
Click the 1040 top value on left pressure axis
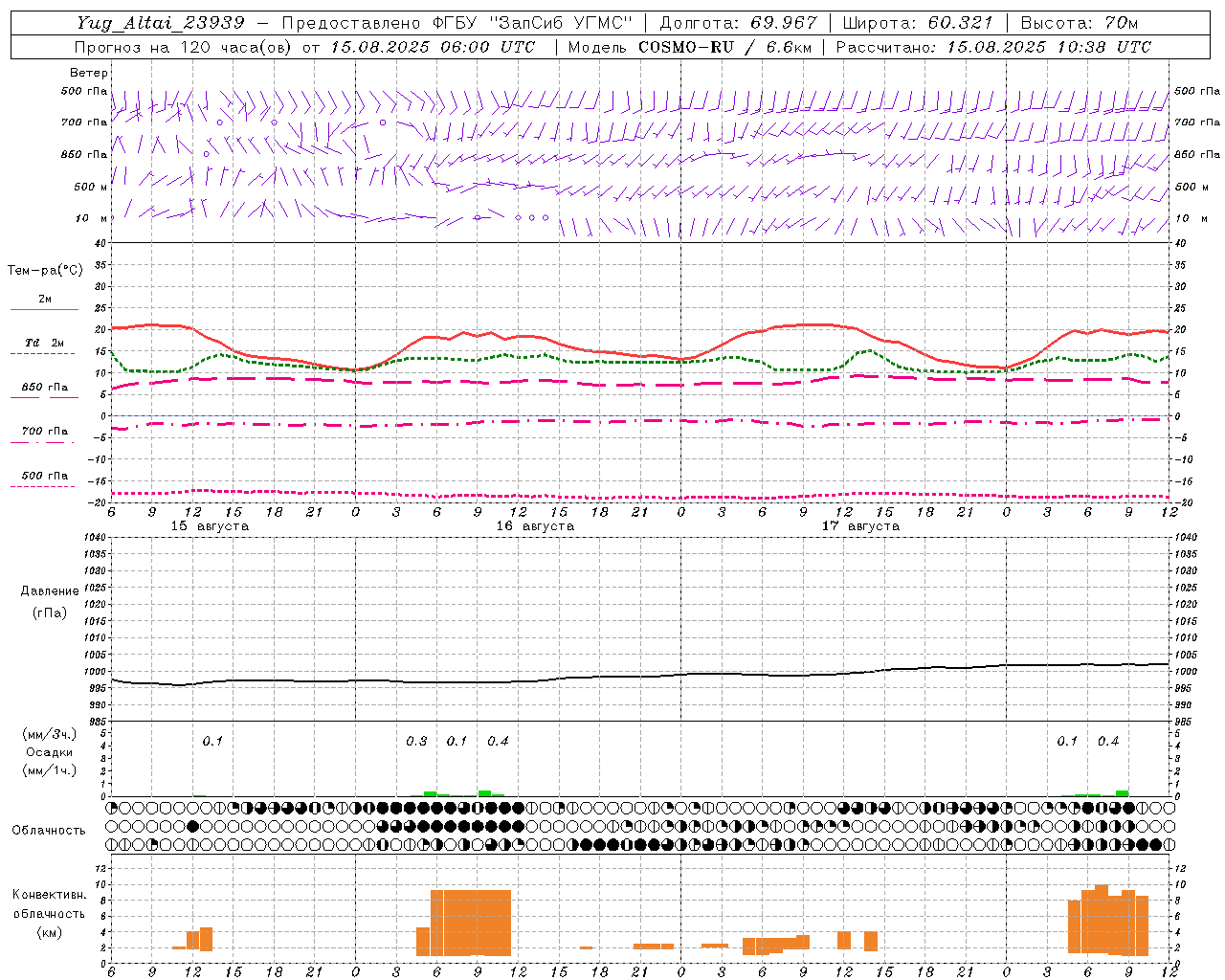(x=95, y=538)
